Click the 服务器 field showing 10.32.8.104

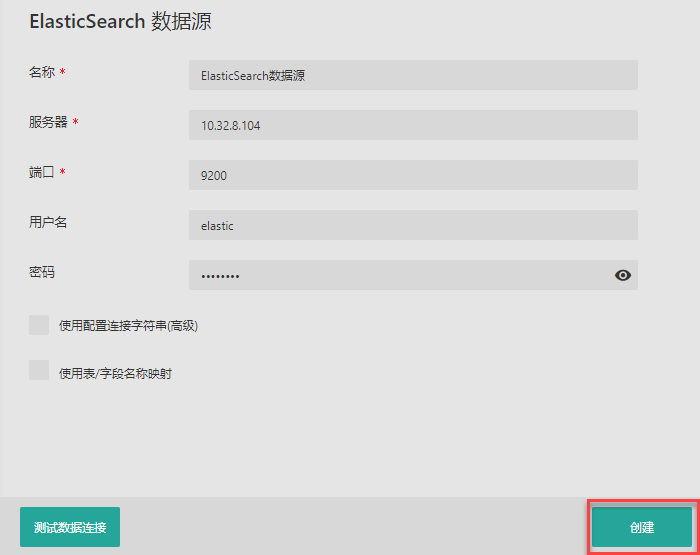[413, 125]
